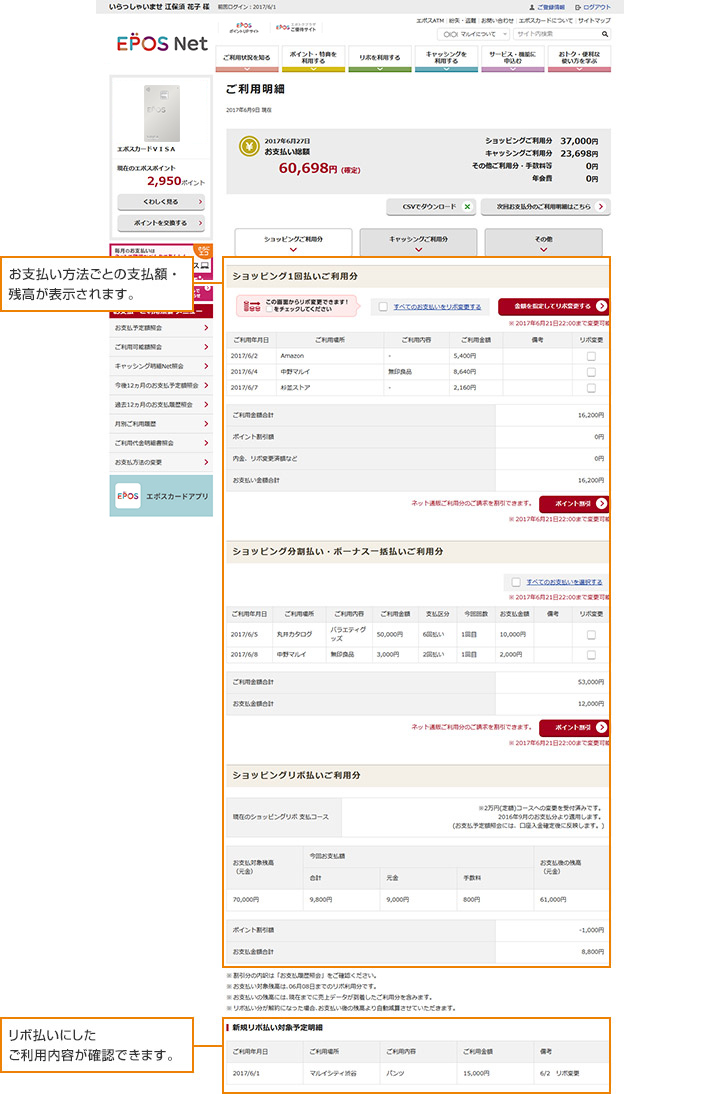Tick すべてのお支払いをリボ変更する checkbox

[383, 307]
